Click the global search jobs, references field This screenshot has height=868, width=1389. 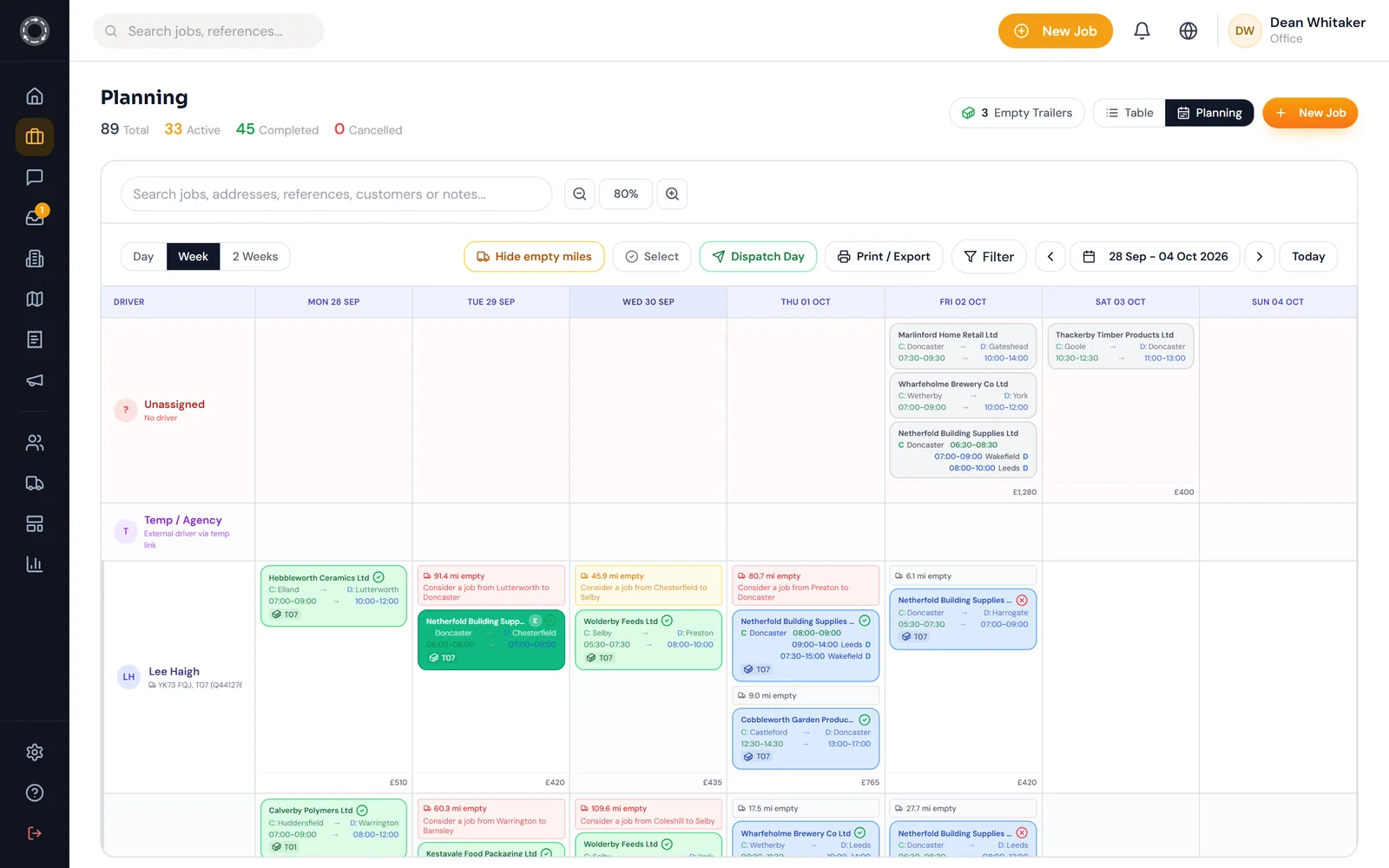[208, 31]
